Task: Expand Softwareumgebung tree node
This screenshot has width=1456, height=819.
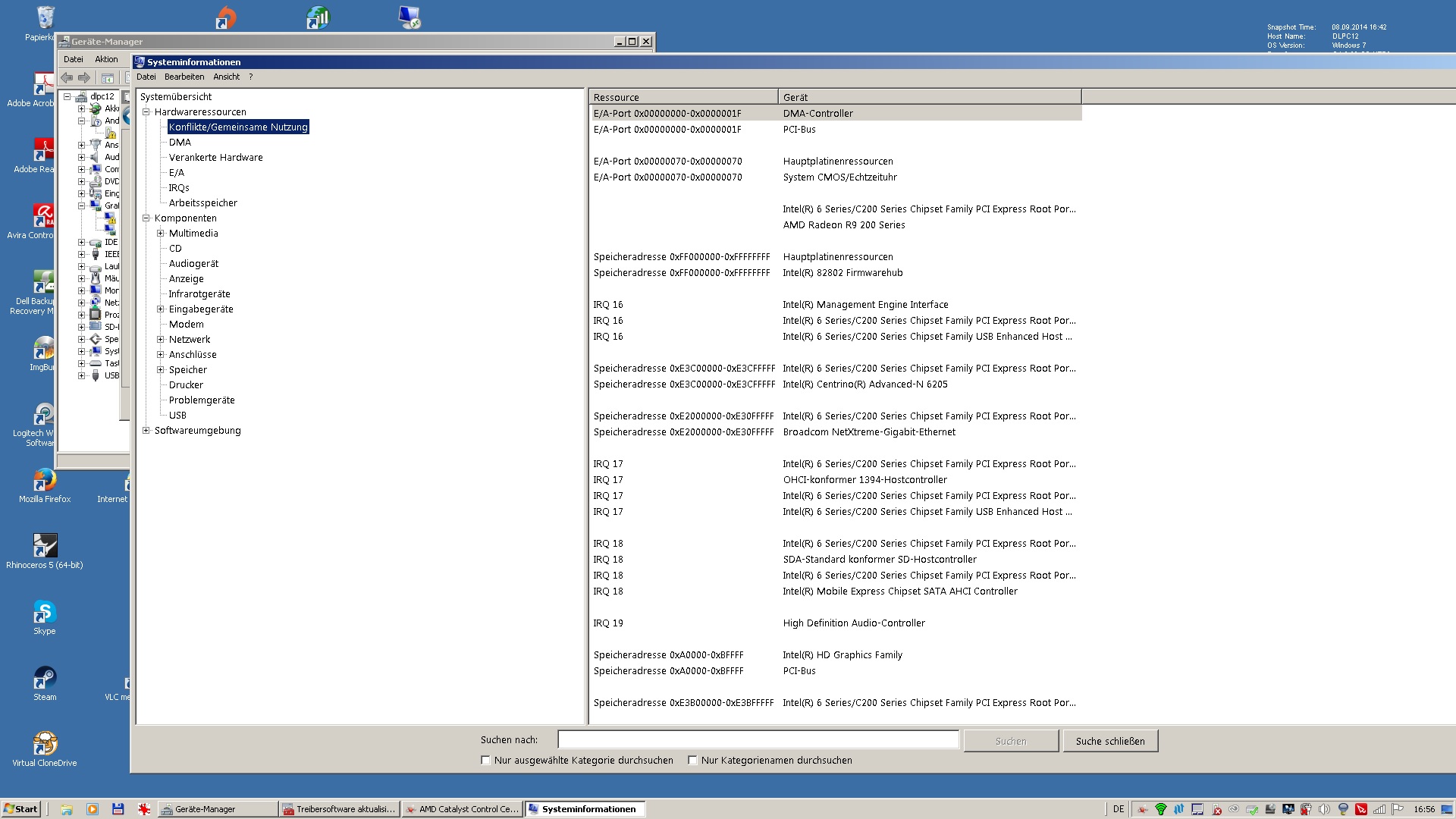Action: [x=146, y=431]
